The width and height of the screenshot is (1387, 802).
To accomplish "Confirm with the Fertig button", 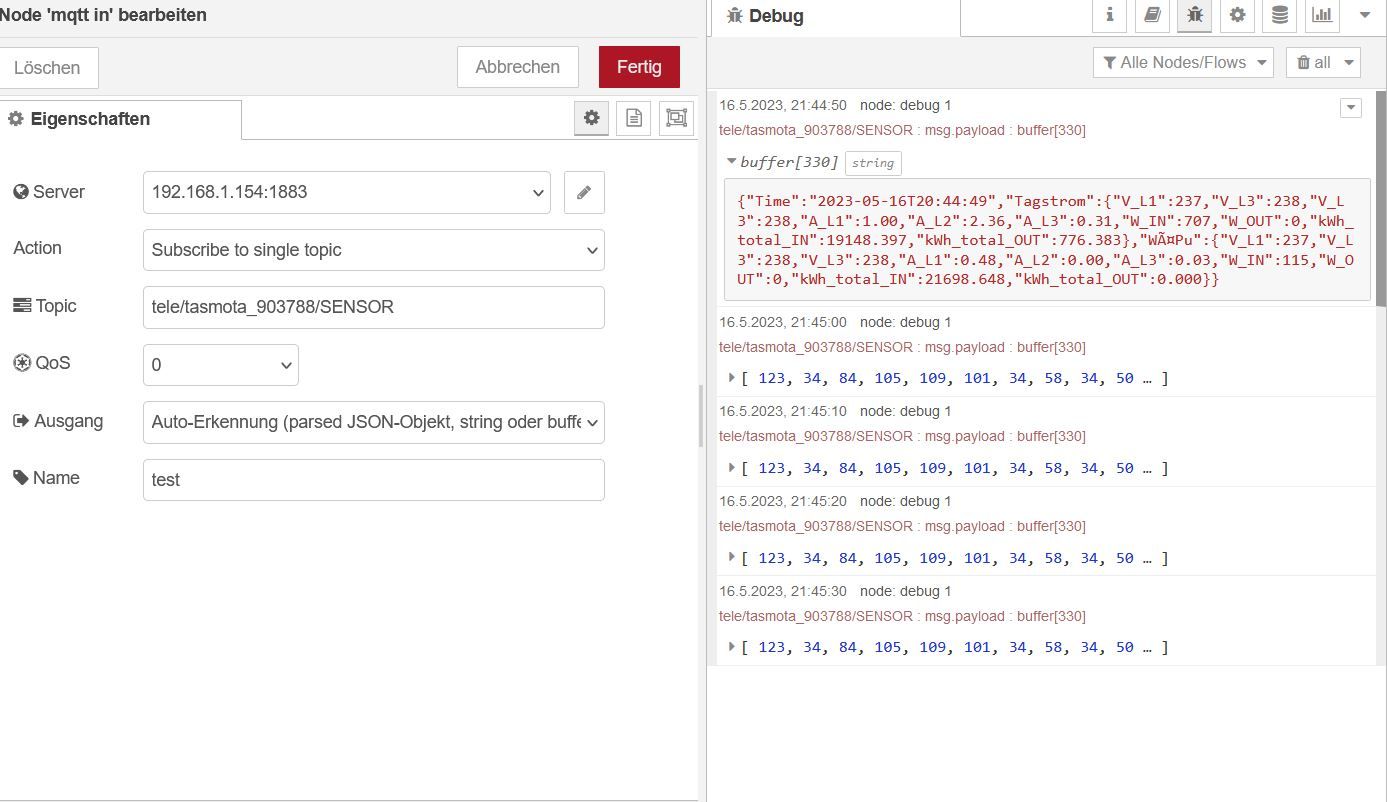I will point(639,67).
